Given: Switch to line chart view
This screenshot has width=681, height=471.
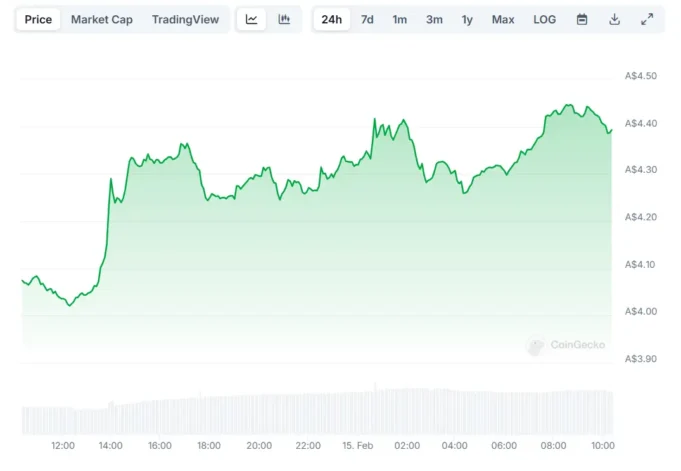Looking at the screenshot, I should [x=251, y=20].
